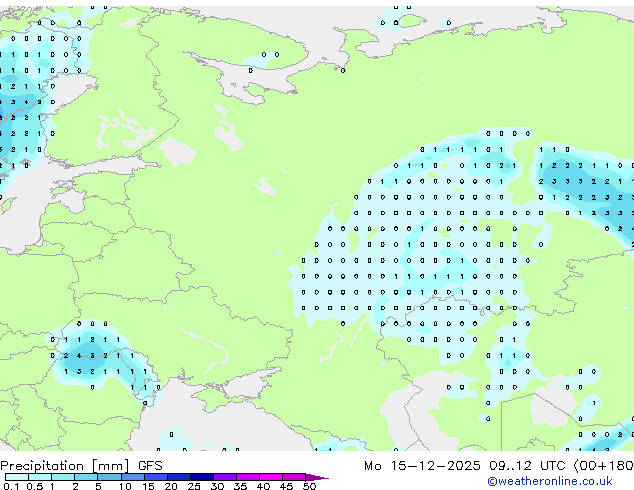Click the '09..12 UTC' forecast time text
Screen dimensions: 634x490
pos(527,466)
